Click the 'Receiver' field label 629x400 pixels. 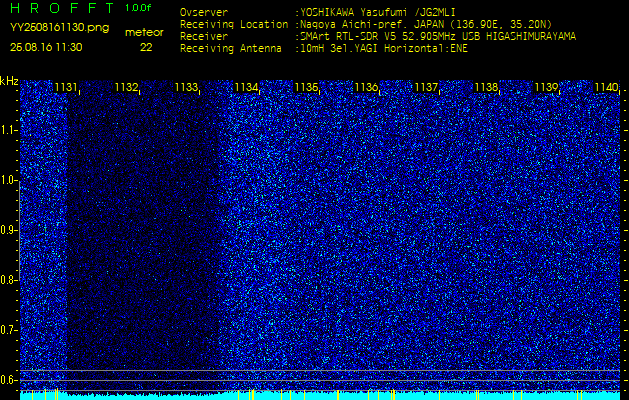tap(204, 37)
